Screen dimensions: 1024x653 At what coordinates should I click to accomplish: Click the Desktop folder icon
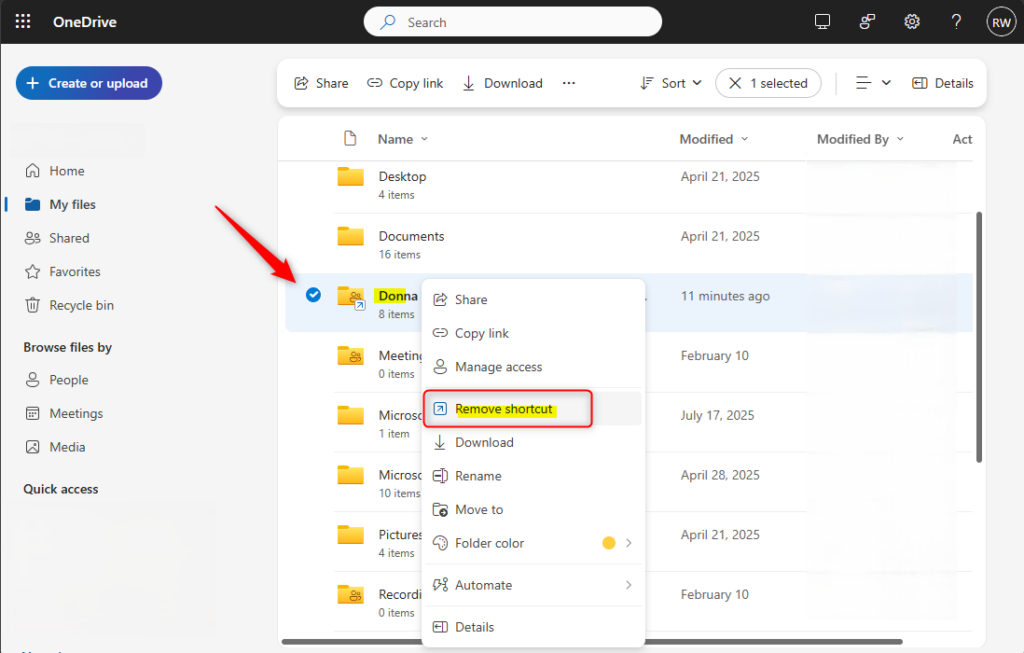tap(351, 176)
